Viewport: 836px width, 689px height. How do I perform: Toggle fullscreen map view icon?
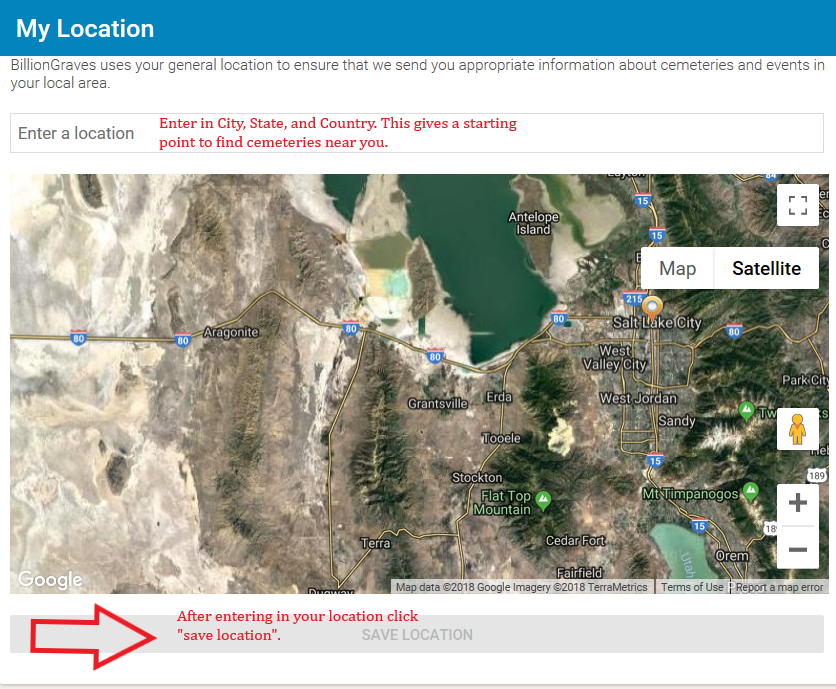coord(798,205)
